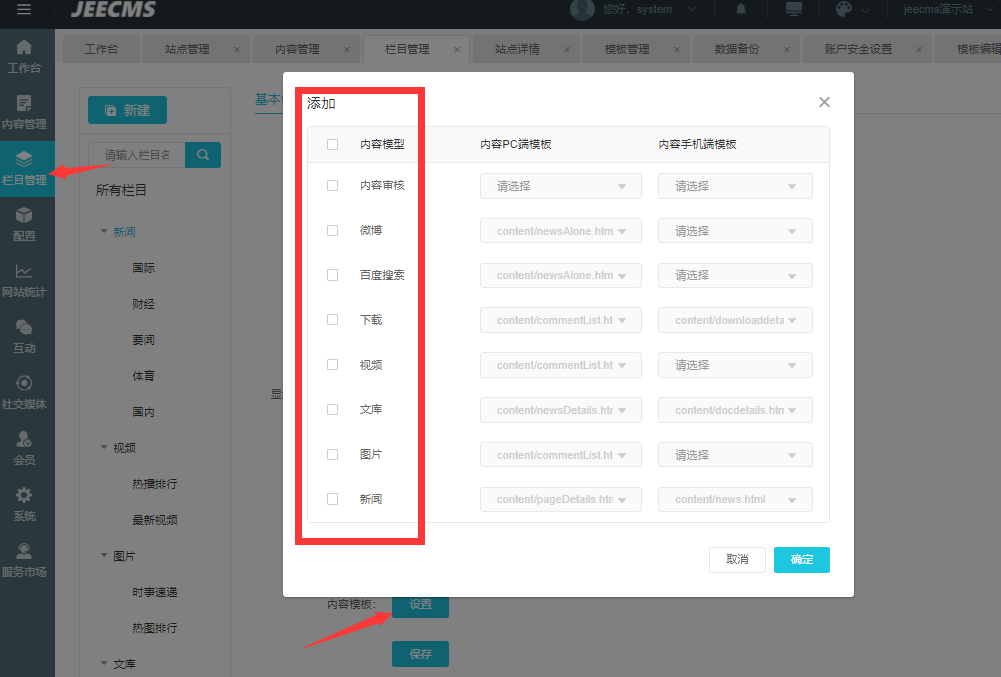The width and height of the screenshot is (1001, 677).
Task: Check the 文库 model checkbox
Action: [333, 409]
